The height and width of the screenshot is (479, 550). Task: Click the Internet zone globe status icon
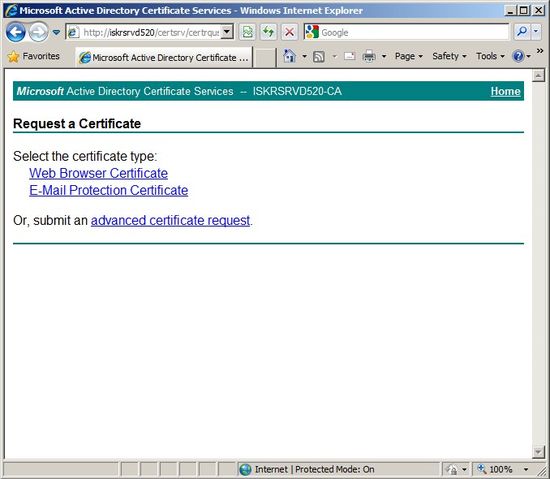click(x=246, y=470)
